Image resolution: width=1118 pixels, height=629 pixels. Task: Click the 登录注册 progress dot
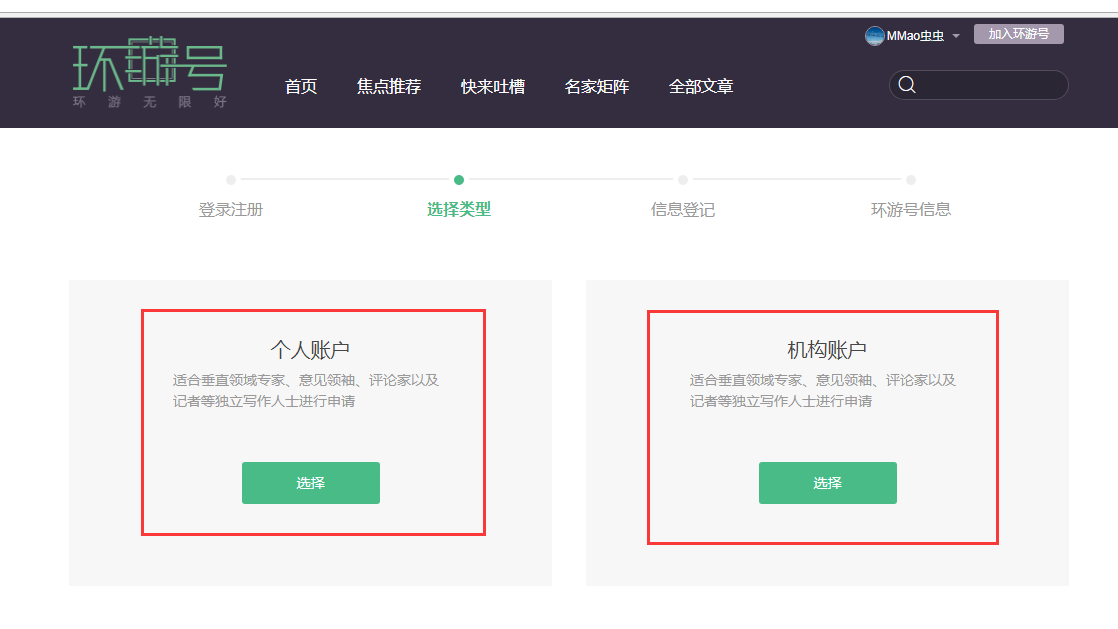pos(230,180)
